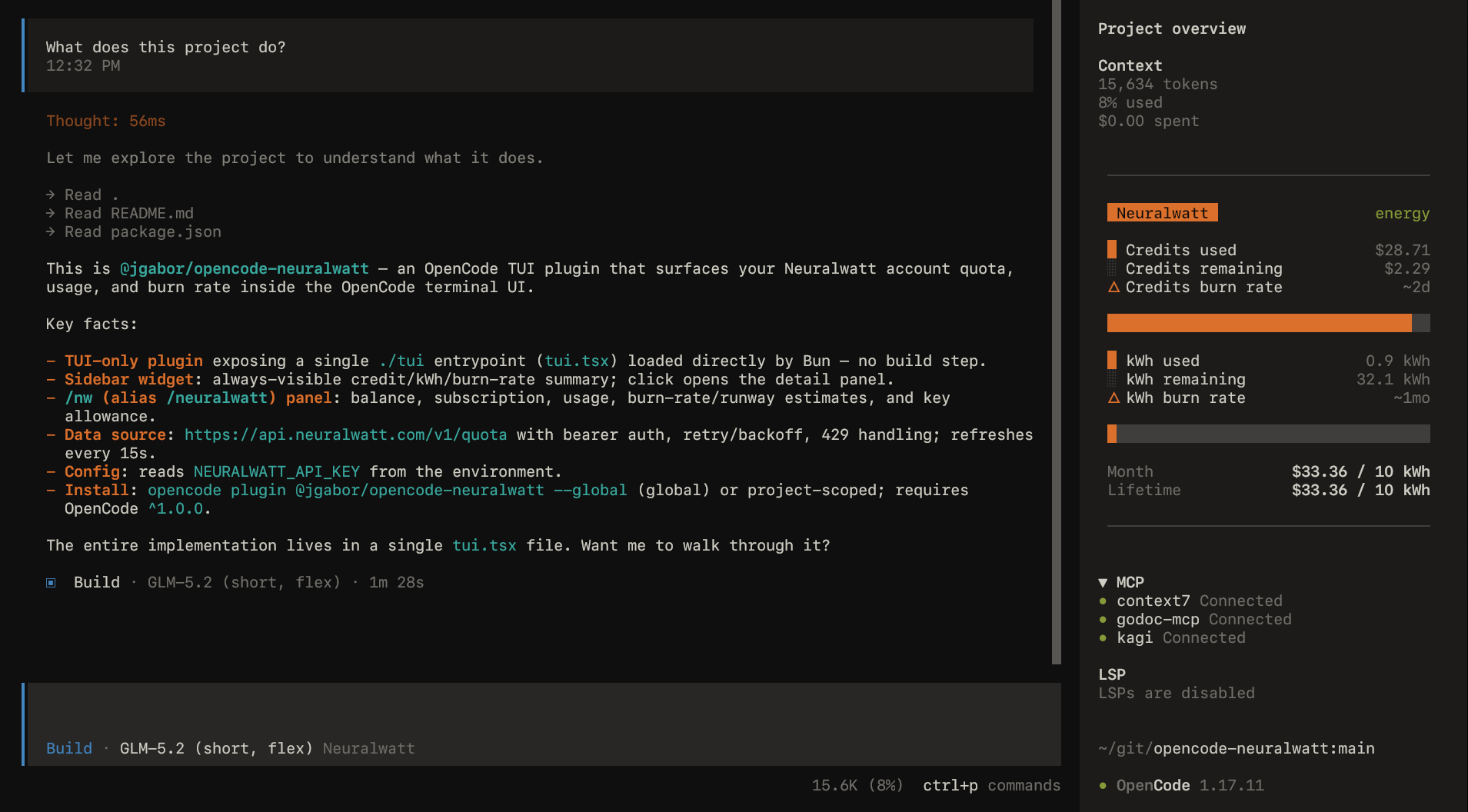Screen dimensions: 1468x812
Task: Click the kagi Connected entry
Action: [x=1180, y=637]
